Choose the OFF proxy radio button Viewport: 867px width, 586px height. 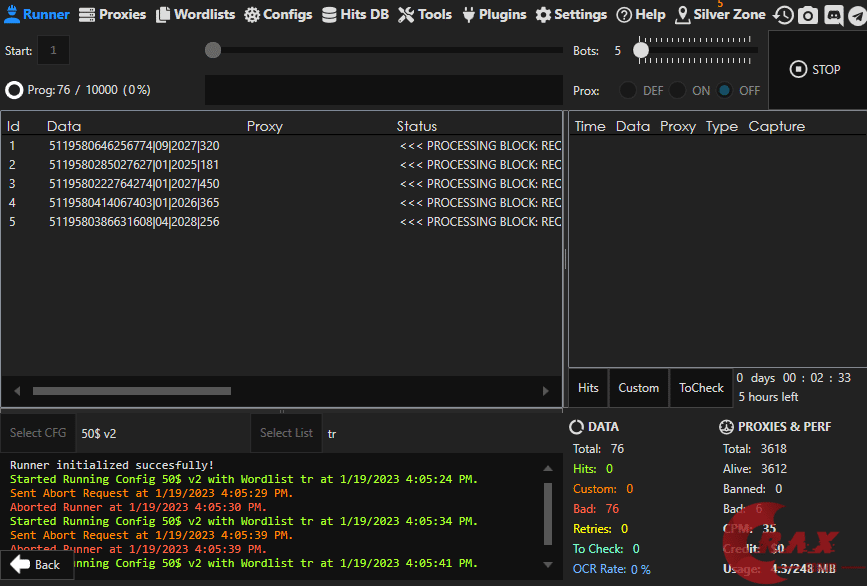tap(725, 90)
